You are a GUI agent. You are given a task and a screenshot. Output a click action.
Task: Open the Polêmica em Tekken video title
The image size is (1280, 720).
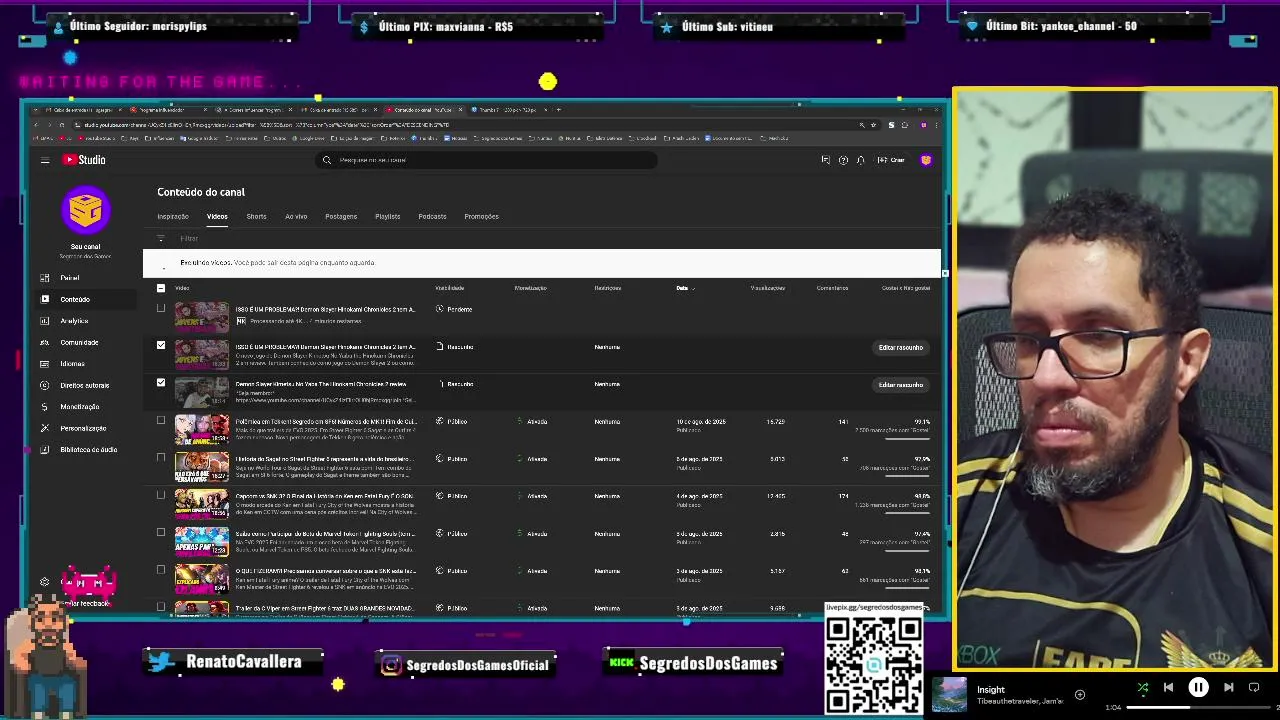[x=326, y=421]
